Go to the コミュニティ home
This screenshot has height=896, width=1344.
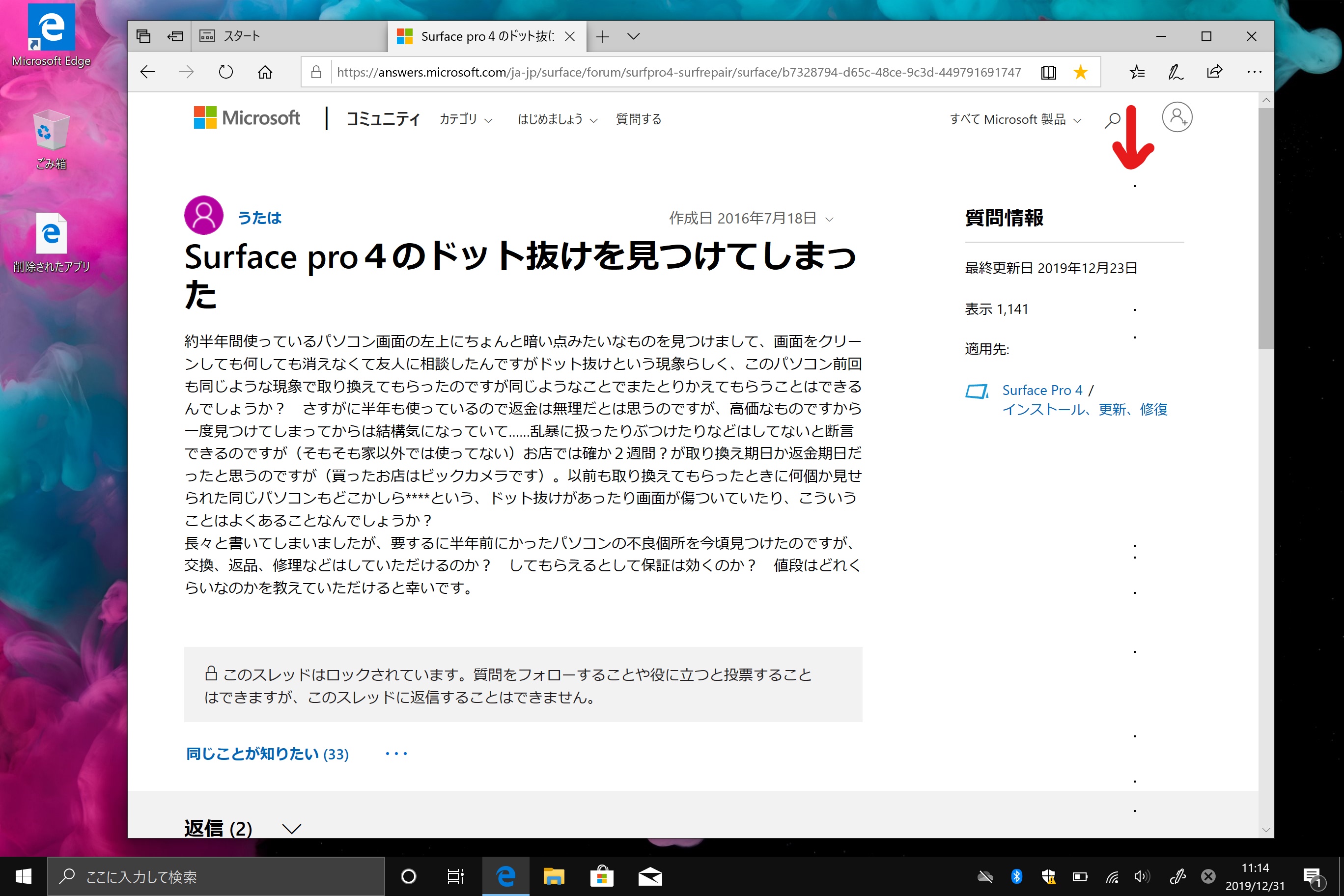384,119
